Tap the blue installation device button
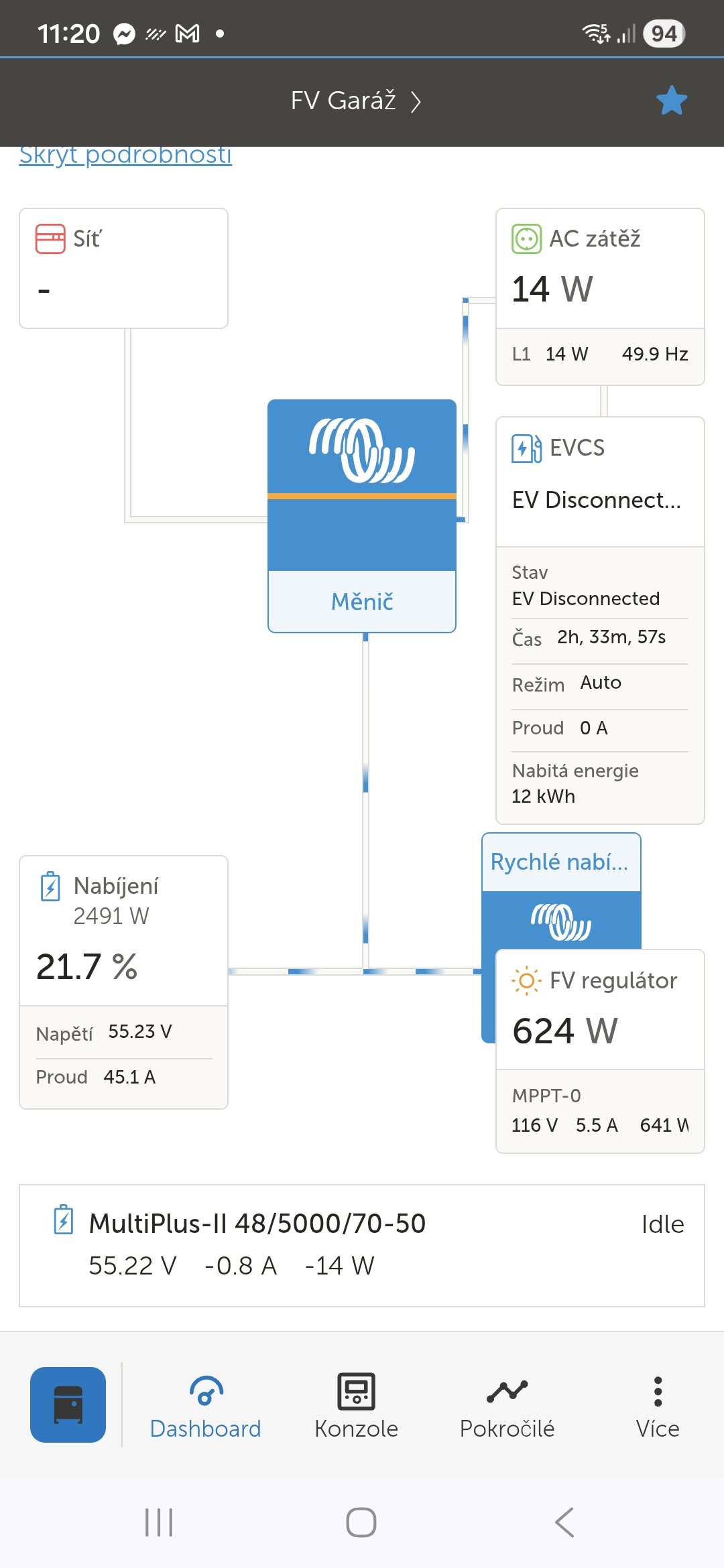Viewport: 724px width, 1568px height. 68,1404
